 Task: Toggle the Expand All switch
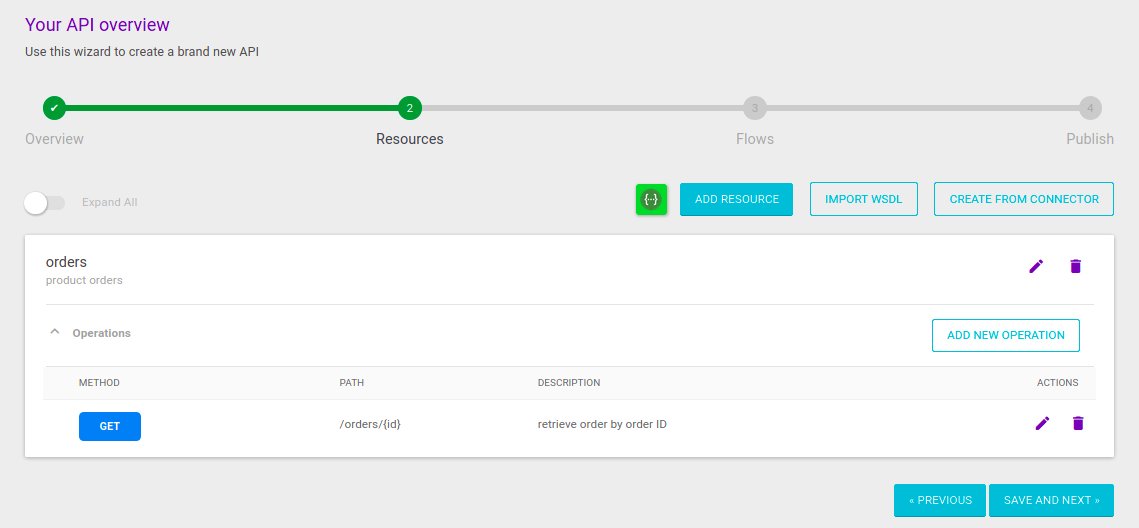point(44,203)
